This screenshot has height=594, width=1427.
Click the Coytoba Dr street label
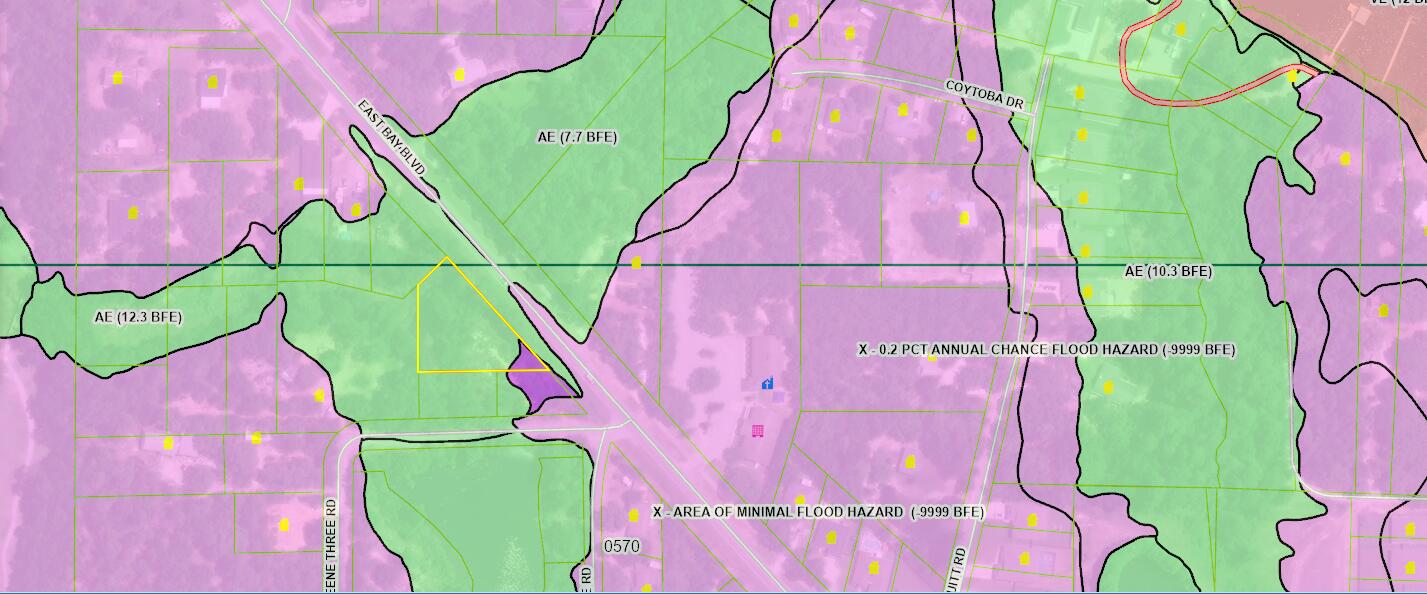point(986,94)
